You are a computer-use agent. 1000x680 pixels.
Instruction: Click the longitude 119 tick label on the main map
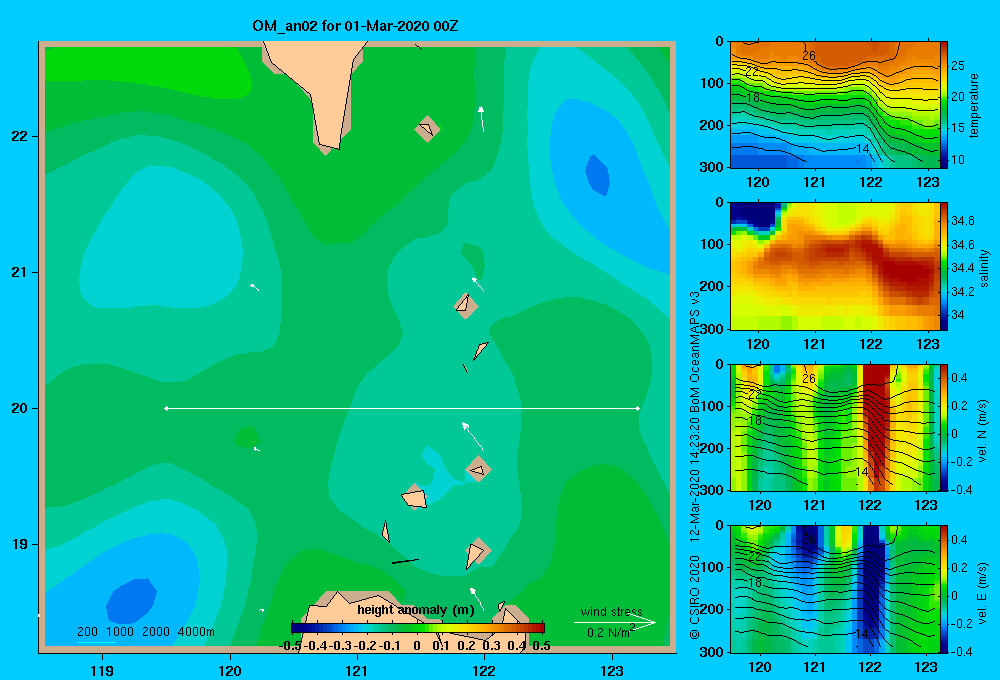point(103,670)
